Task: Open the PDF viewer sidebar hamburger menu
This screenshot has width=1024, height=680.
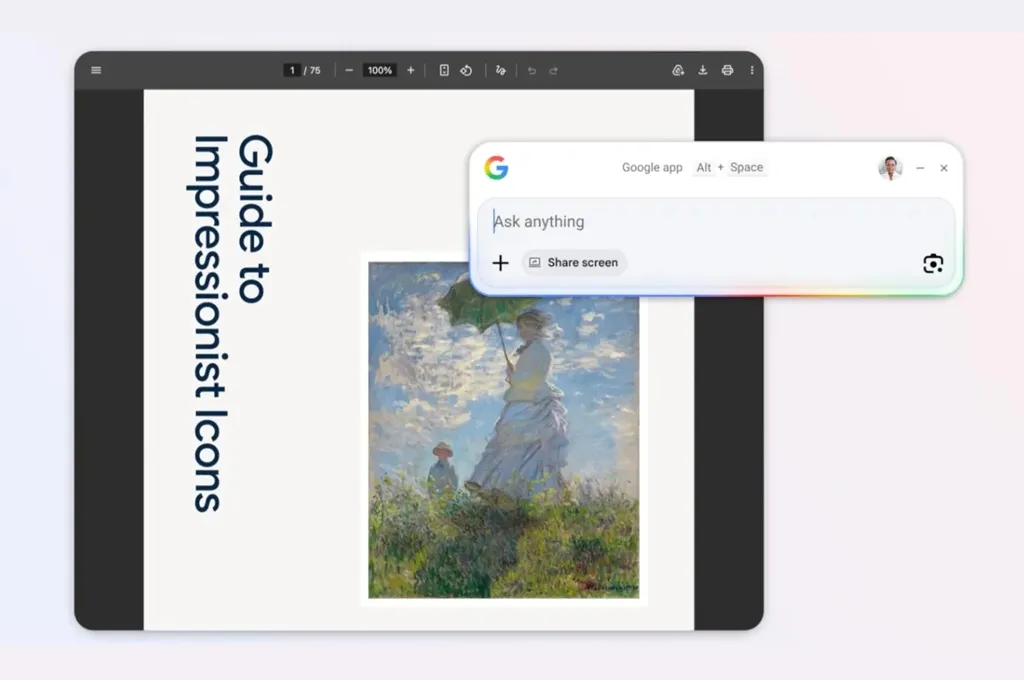Action: point(96,70)
